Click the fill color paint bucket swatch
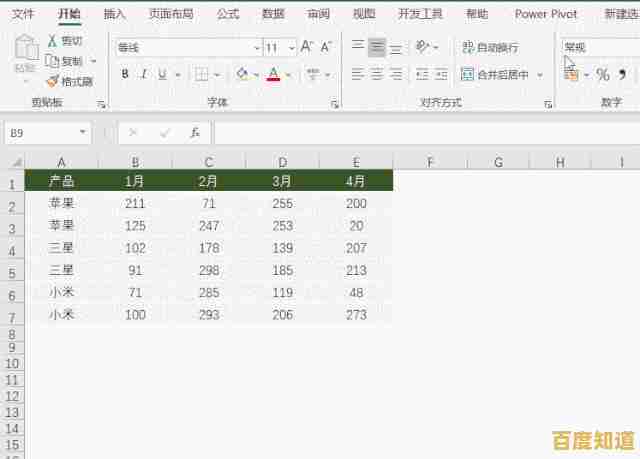640x459 pixels. (241, 74)
